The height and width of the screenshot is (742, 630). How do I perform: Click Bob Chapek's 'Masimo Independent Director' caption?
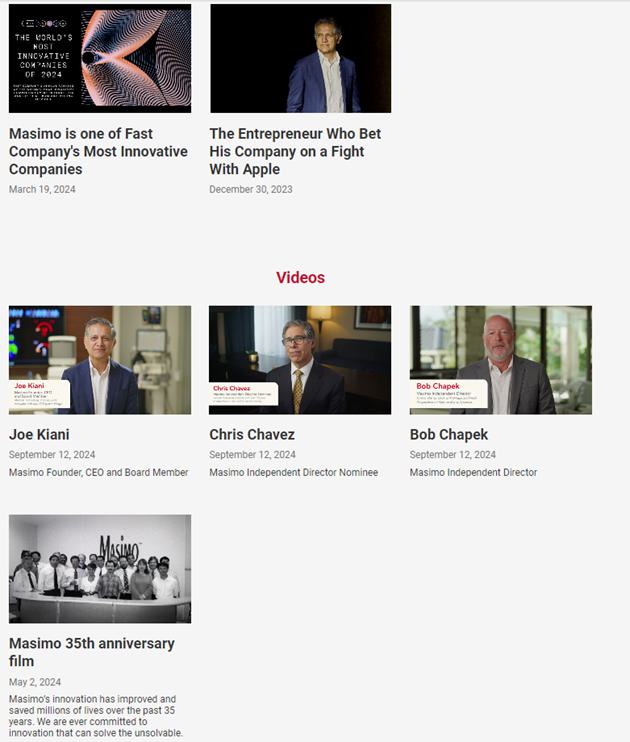[473, 472]
